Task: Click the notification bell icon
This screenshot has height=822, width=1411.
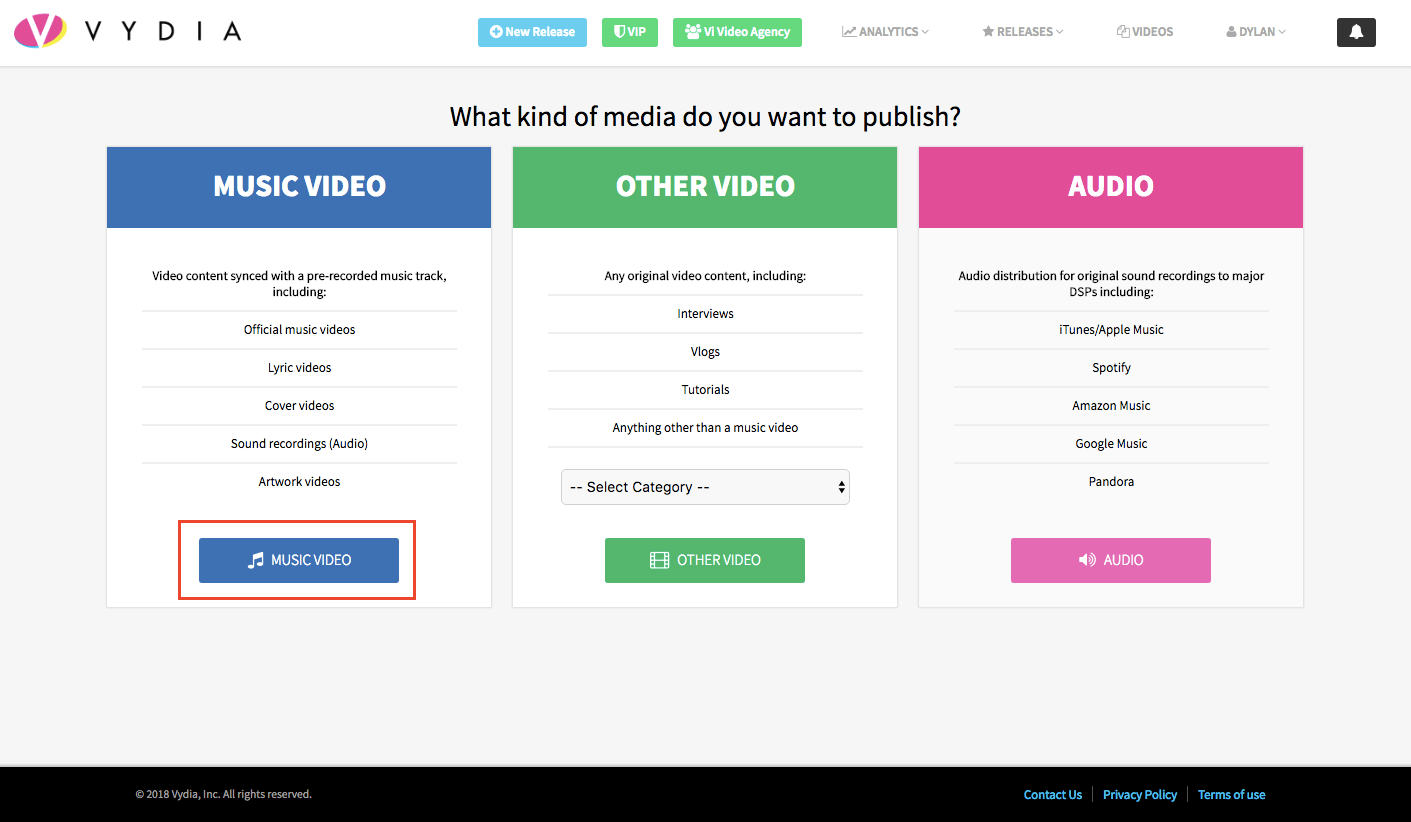Action: [1356, 32]
